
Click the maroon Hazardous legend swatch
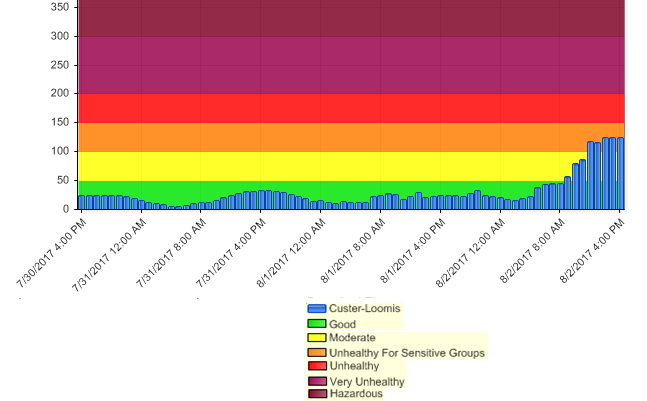point(317,394)
